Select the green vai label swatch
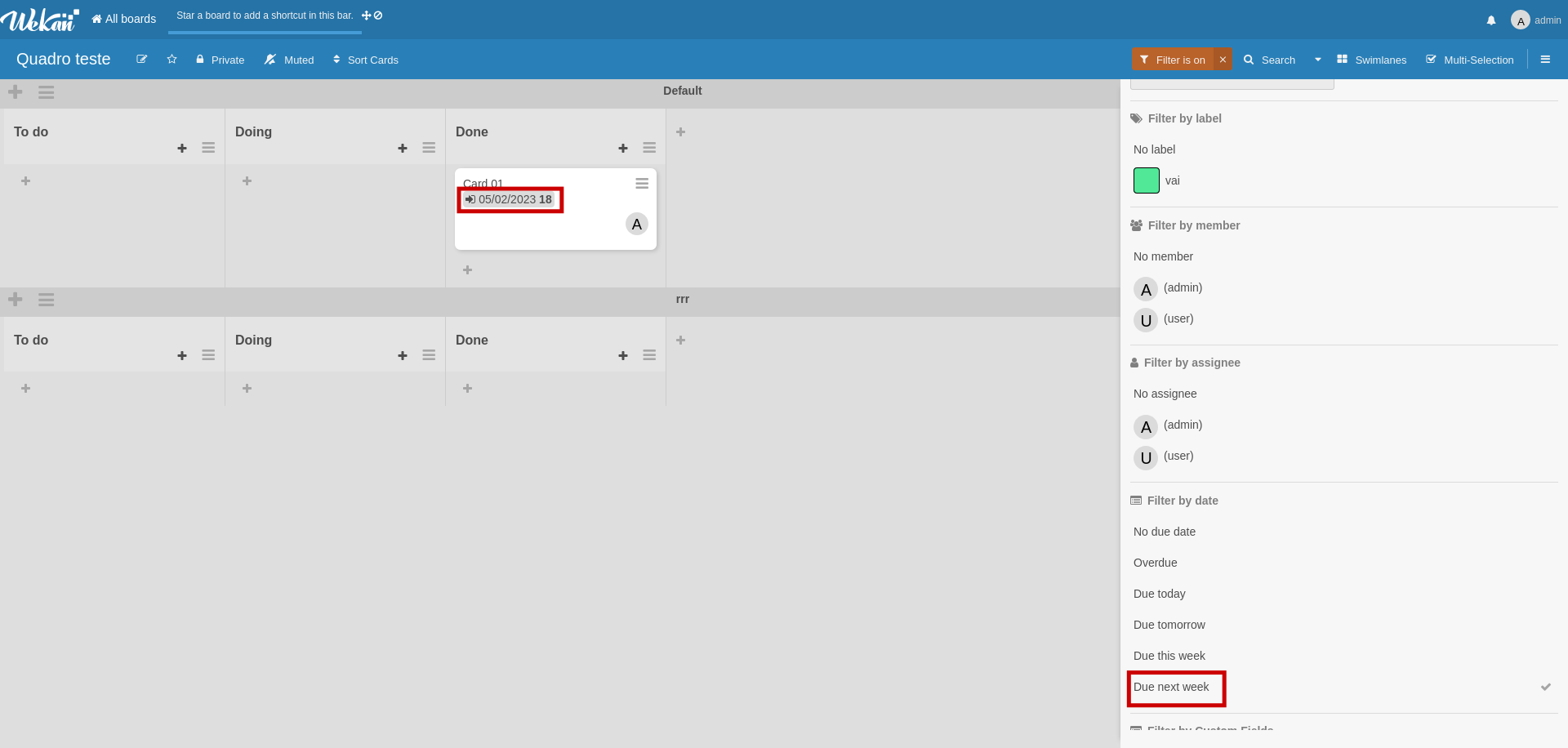 click(1146, 180)
